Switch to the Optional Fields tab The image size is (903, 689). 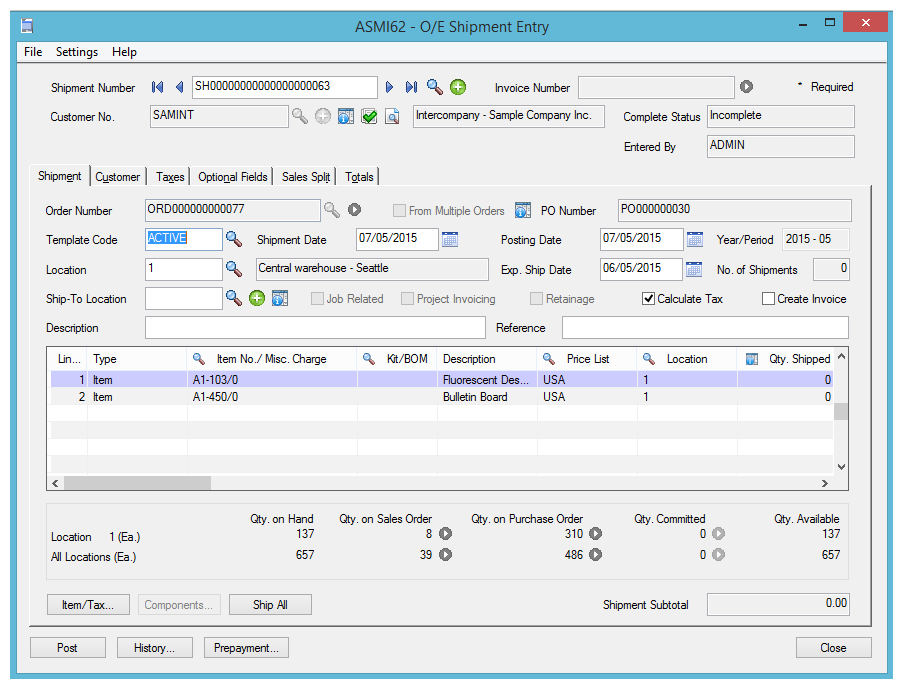click(232, 177)
